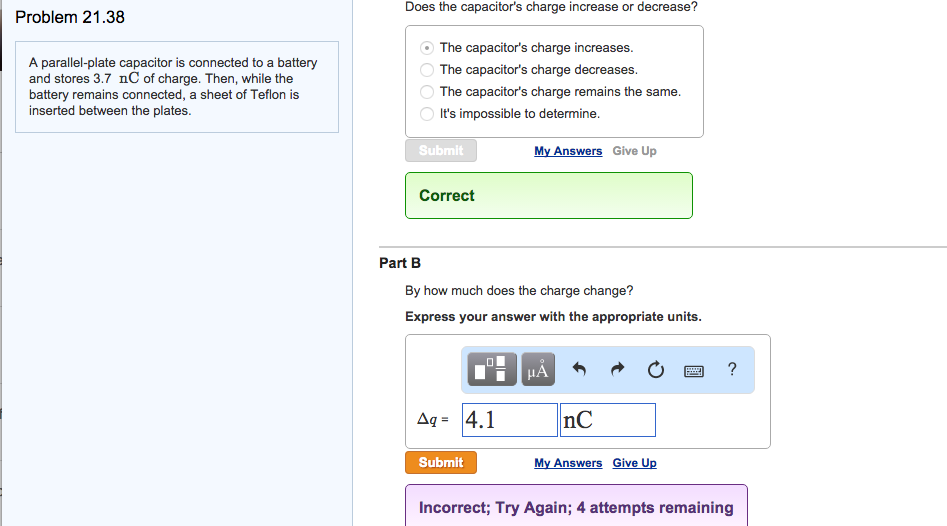Open the µÅ symbols and units palette

(x=538, y=370)
